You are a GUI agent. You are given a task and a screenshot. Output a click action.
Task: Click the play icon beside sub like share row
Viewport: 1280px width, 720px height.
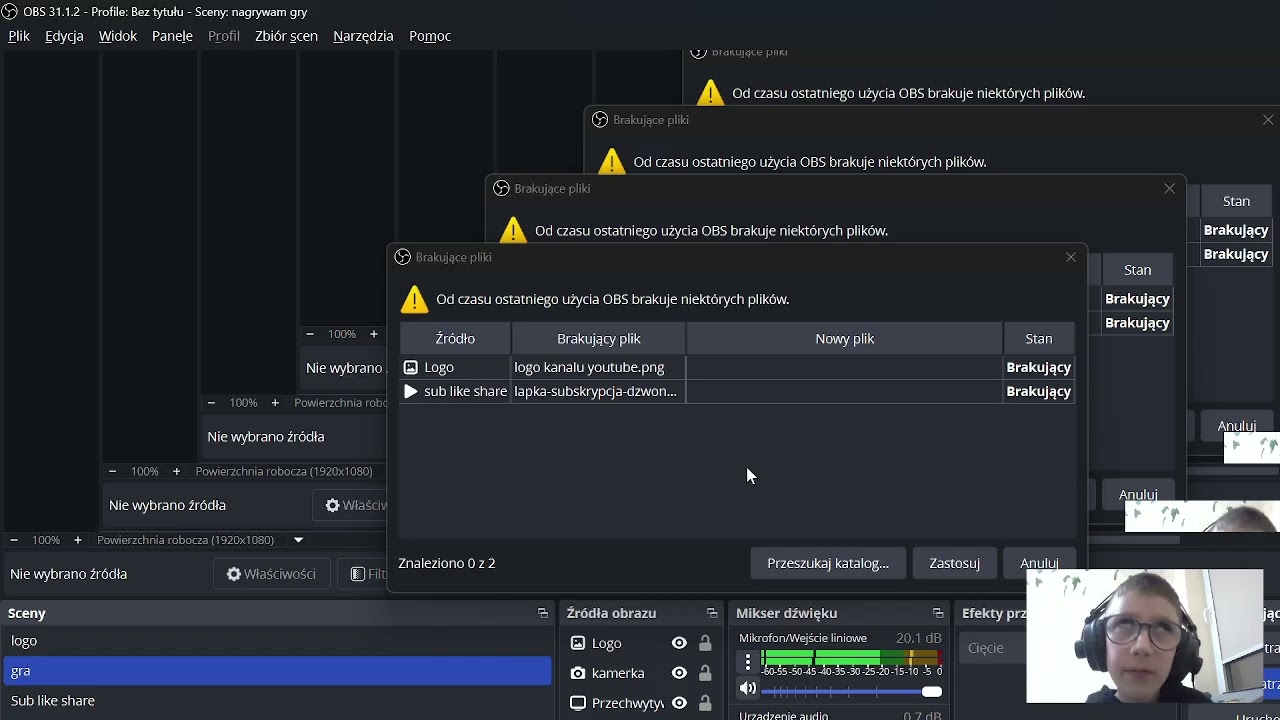coord(410,391)
